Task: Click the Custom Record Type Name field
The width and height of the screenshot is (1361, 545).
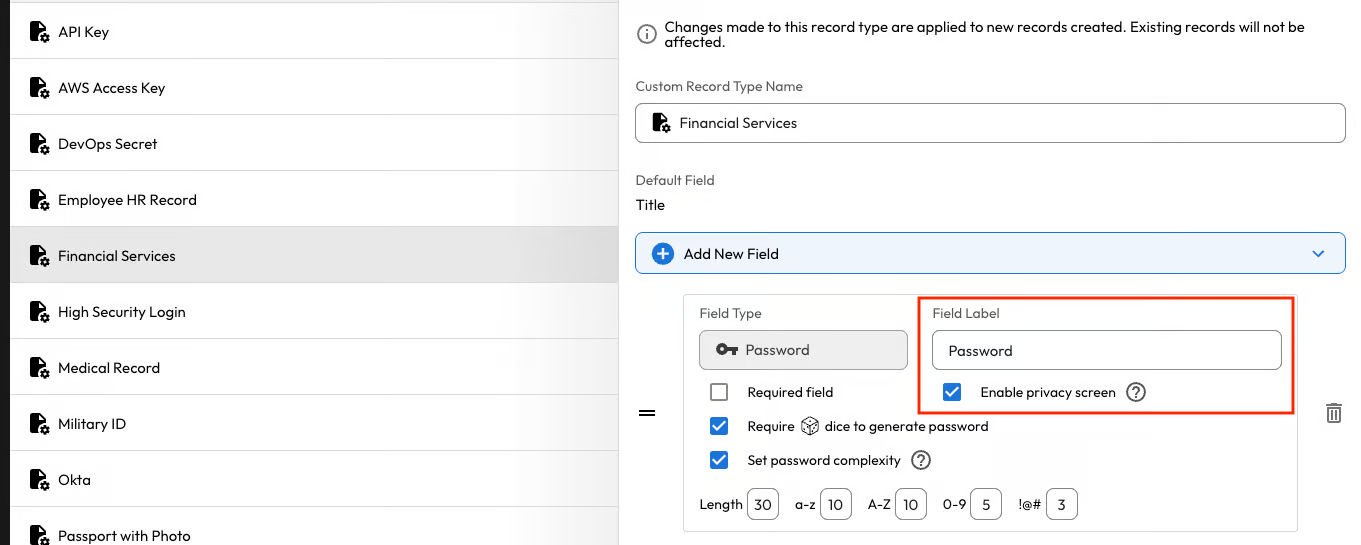Action: (x=990, y=123)
